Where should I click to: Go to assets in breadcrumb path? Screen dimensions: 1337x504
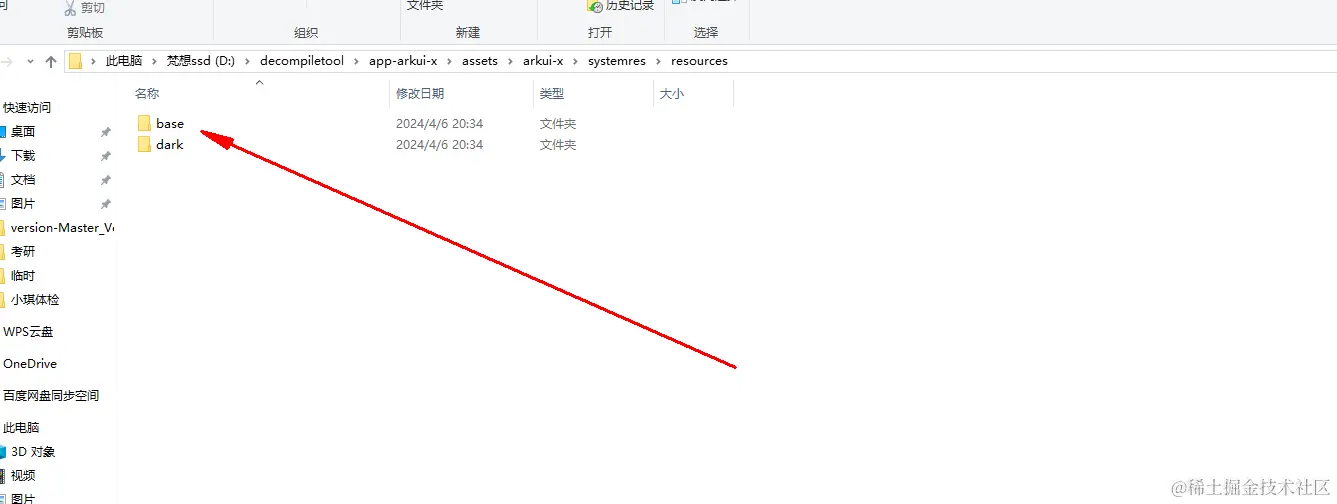pos(480,61)
